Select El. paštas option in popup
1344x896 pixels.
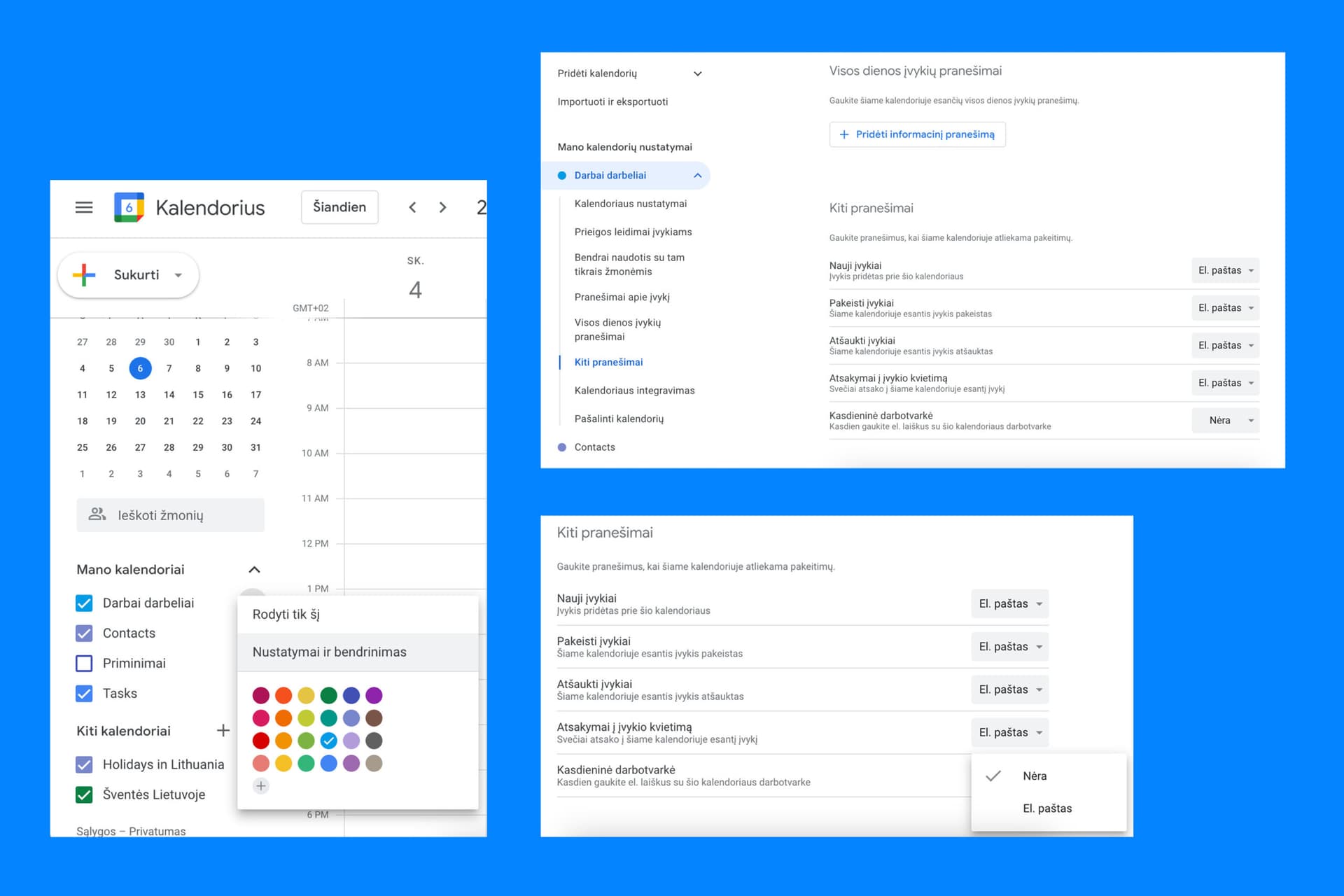tap(1047, 808)
